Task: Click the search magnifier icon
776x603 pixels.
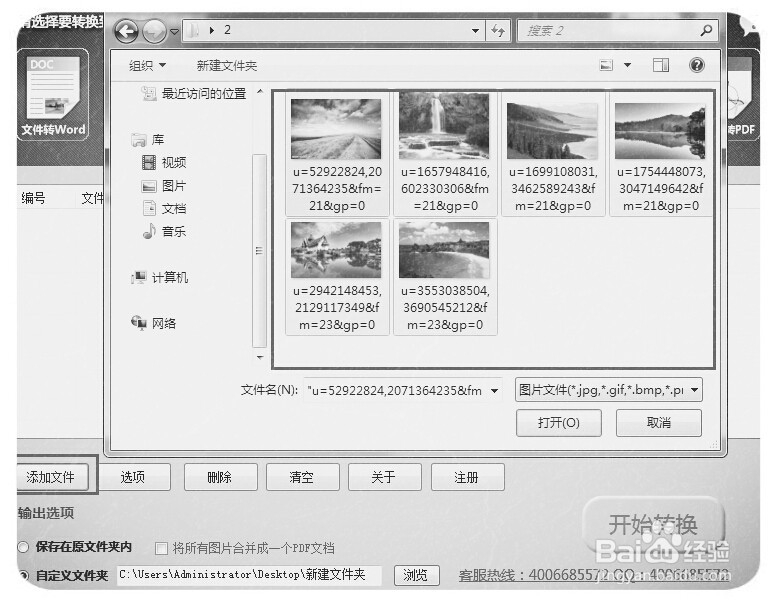Action: pyautogui.click(x=706, y=31)
